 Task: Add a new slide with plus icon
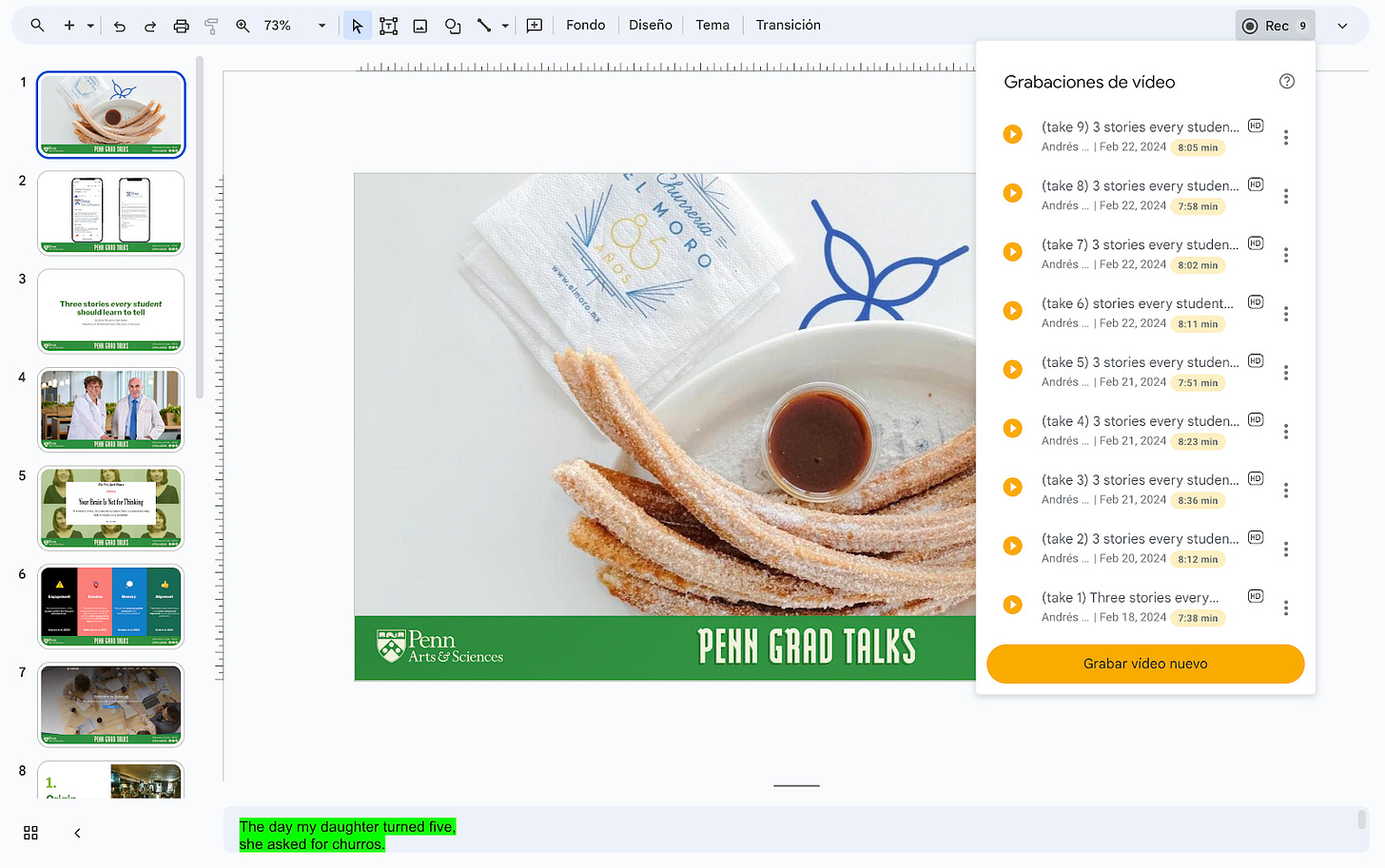click(x=69, y=26)
